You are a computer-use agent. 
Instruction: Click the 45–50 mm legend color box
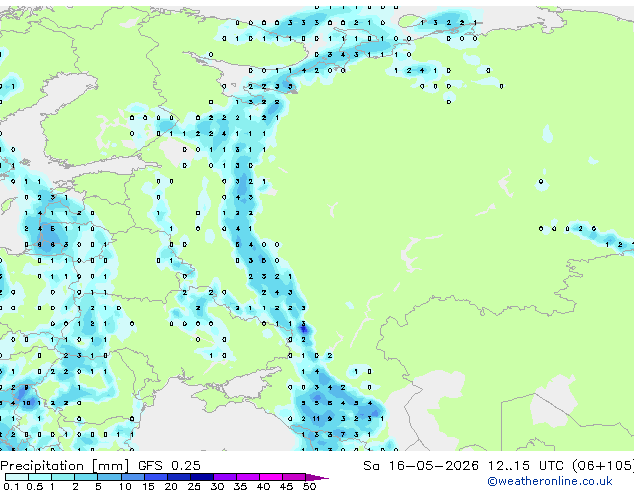294,477
